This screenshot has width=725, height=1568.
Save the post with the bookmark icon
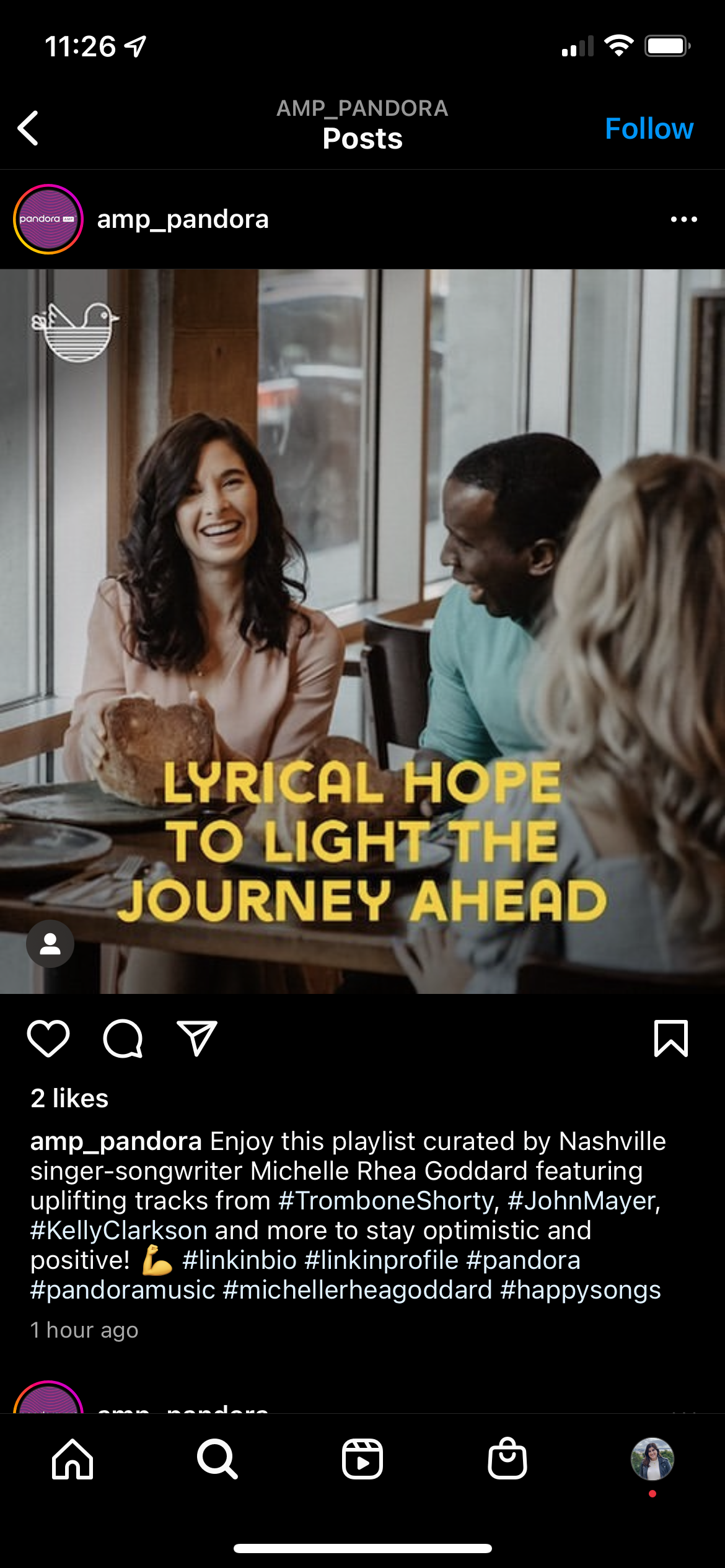(x=671, y=1039)
